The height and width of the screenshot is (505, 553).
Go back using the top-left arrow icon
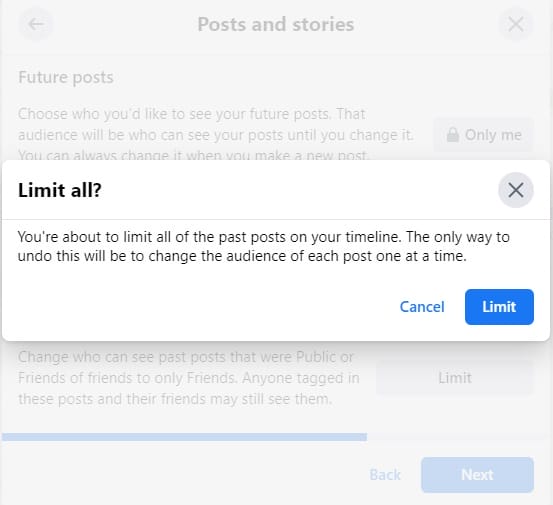tap(36, 24)
